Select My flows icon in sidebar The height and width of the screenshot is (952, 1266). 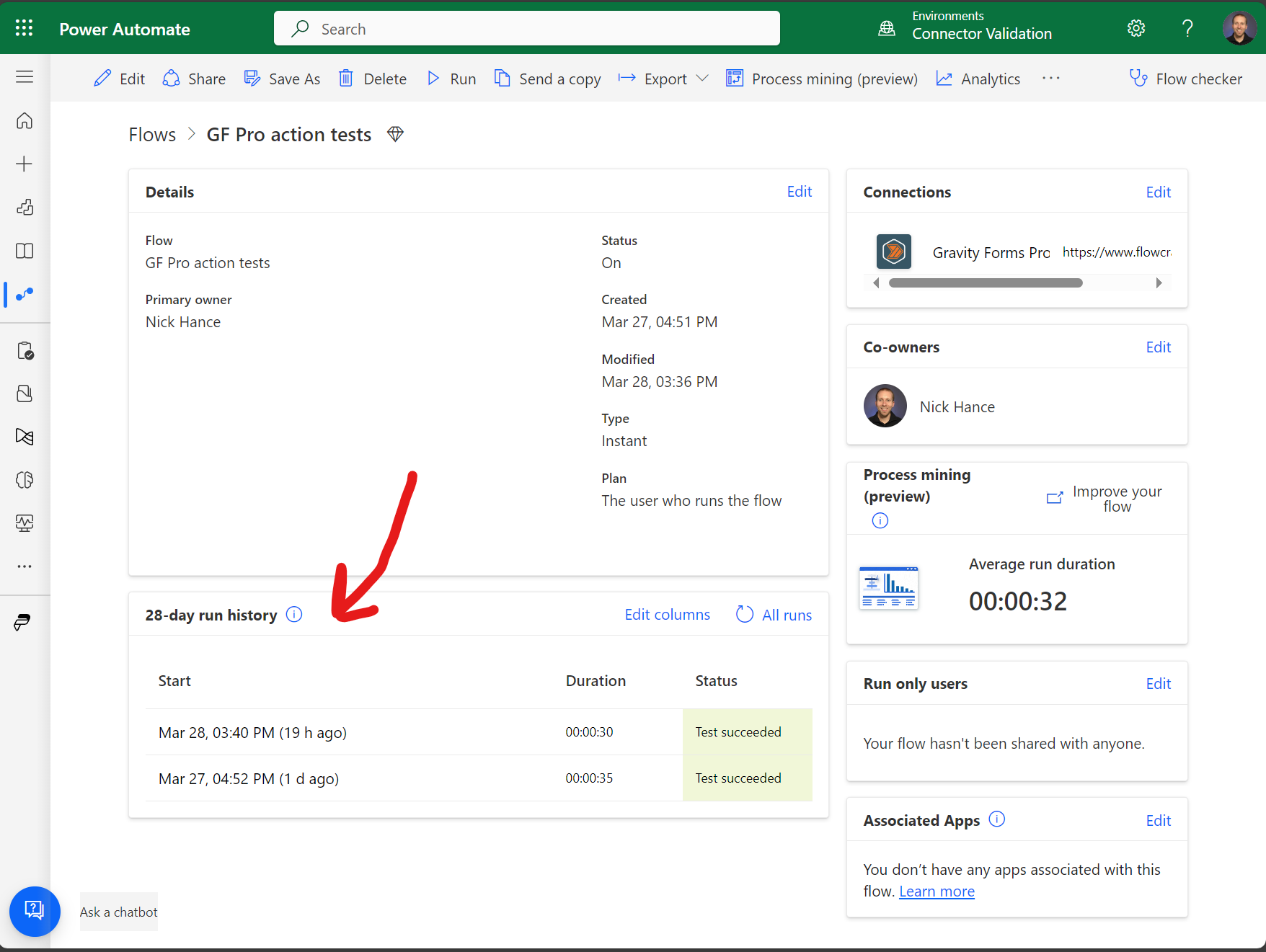coord(25,294)
